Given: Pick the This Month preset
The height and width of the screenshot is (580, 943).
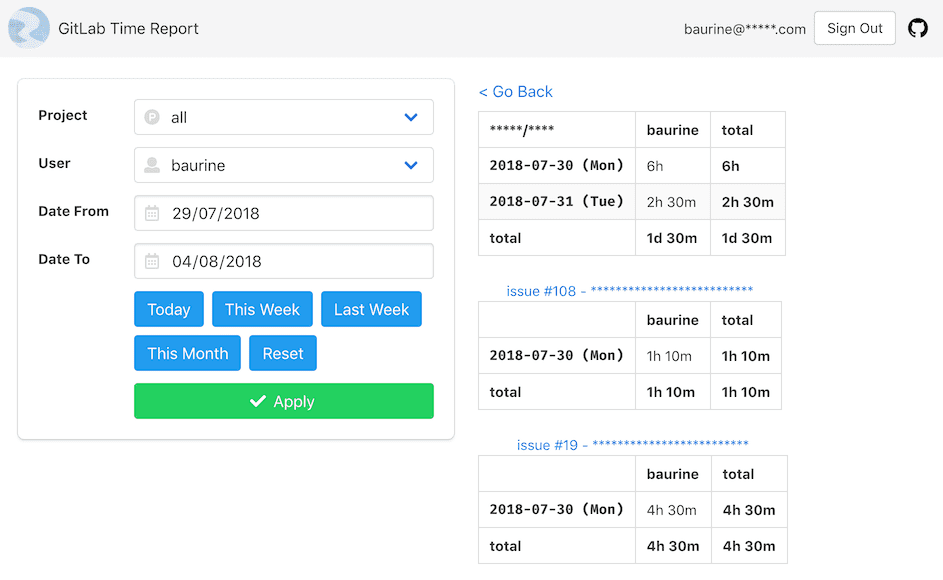Looking at the screenshot, I should [187, 353].
